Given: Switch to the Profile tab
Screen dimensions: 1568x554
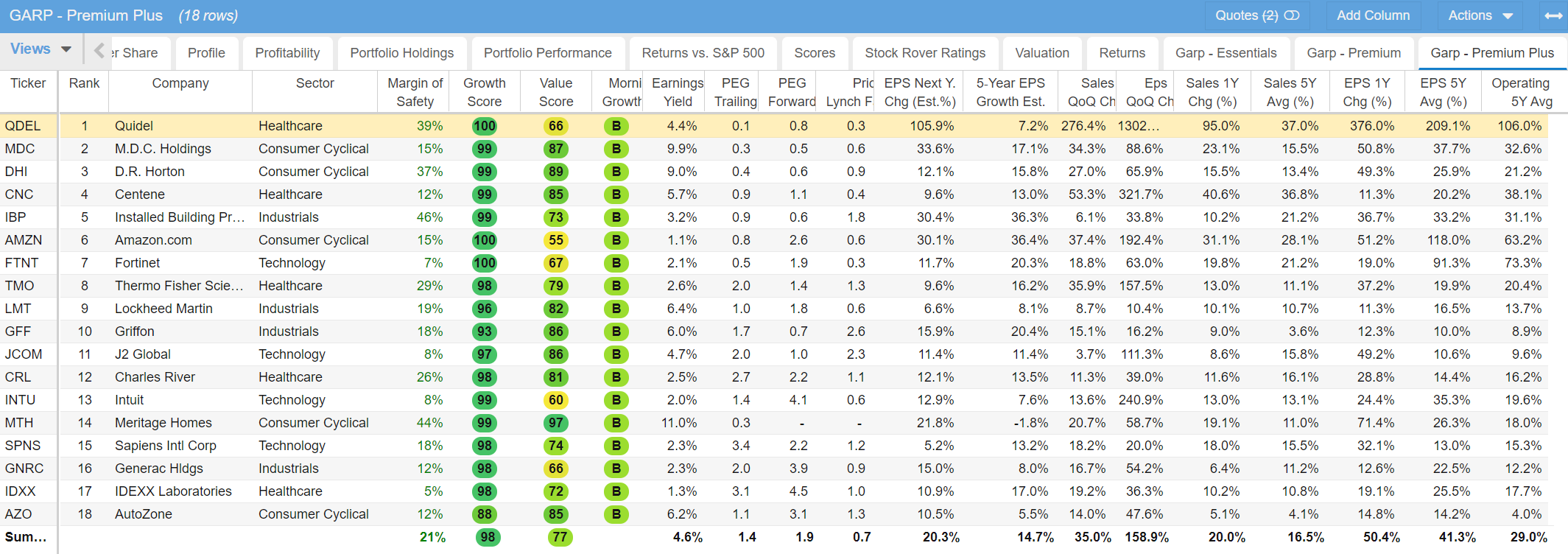Looking at the screenshot, I should 206,53.
